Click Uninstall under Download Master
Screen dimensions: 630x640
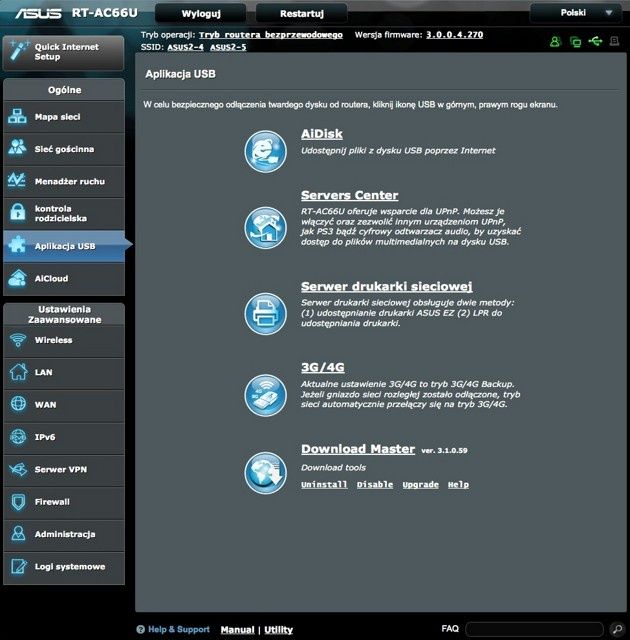[x=324, y=484]
